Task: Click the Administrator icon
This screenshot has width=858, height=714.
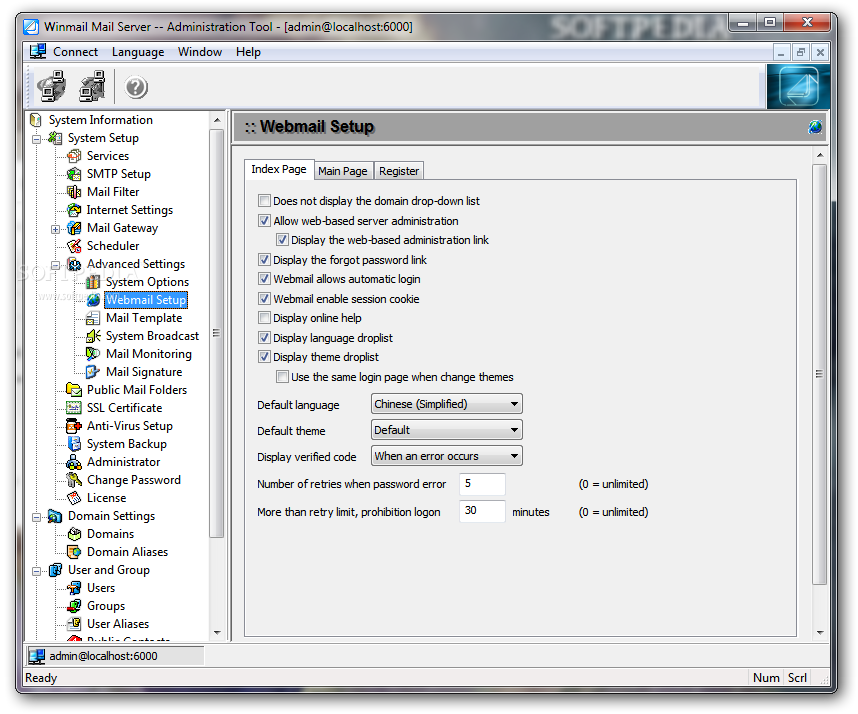Action: [74, 462]
